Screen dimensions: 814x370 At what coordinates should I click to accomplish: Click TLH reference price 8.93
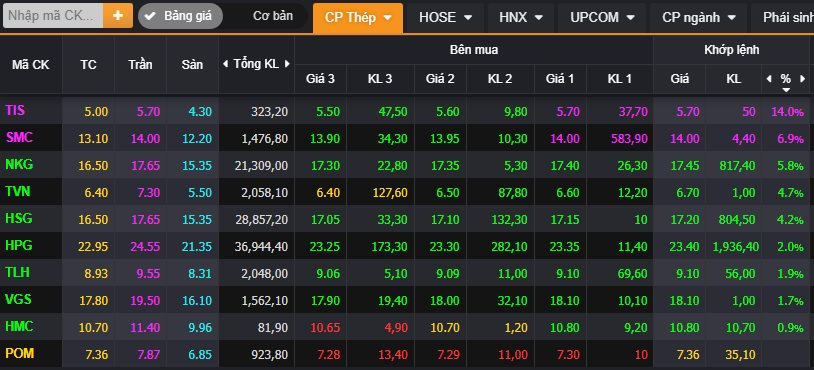[96, 273]
